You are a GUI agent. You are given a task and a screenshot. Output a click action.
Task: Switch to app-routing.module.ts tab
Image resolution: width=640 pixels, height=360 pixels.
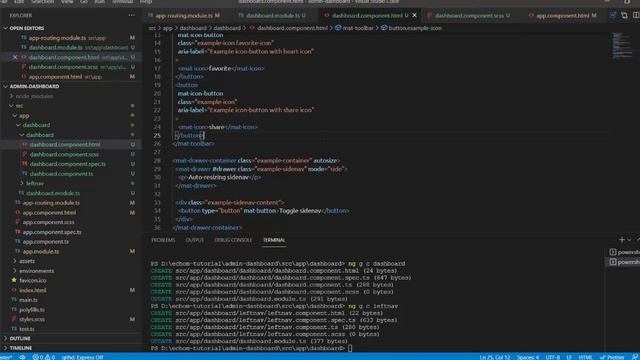pyautogui.click(x=184, y=16)
